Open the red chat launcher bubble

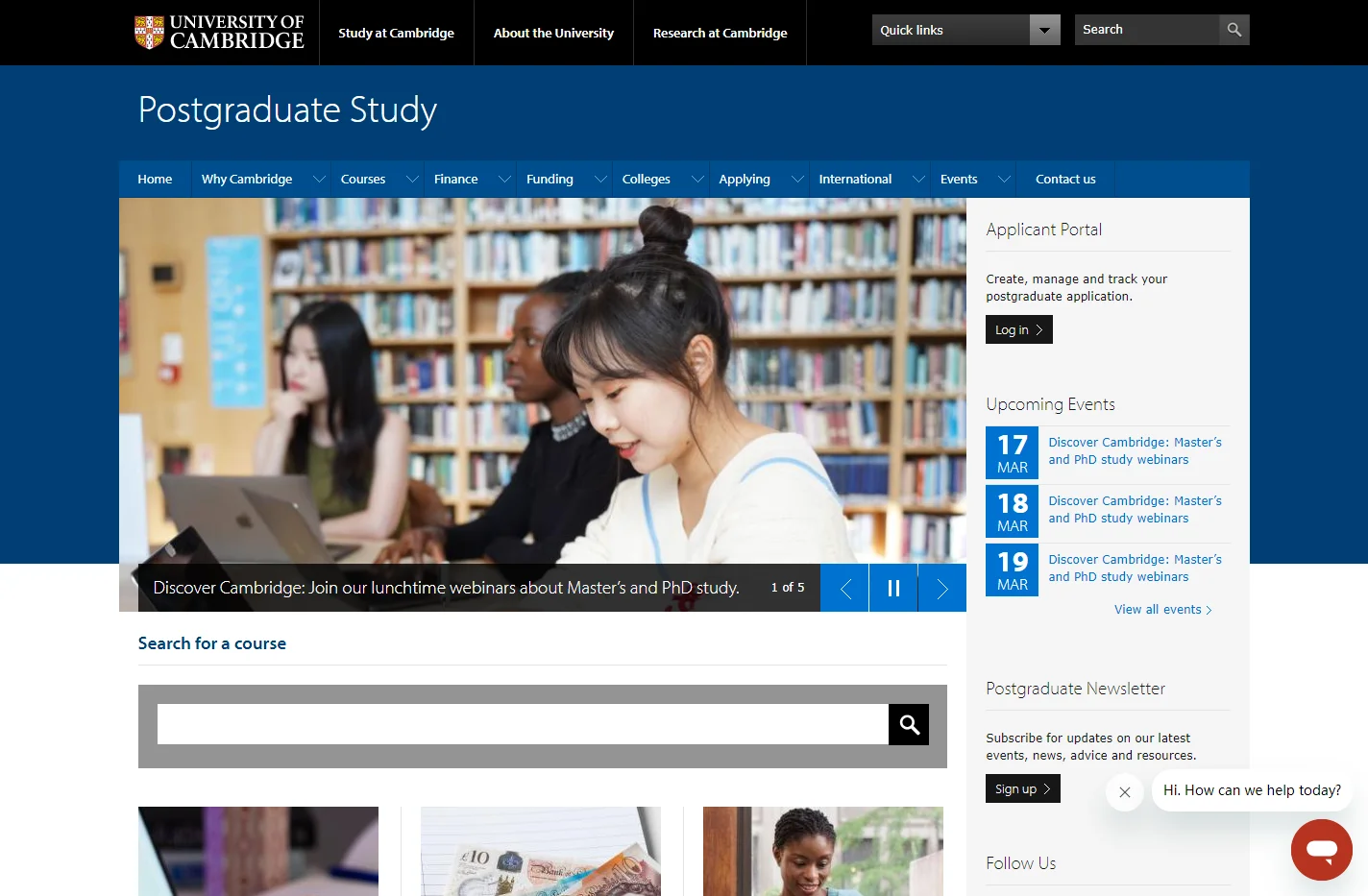click(x=1322, y=850)
